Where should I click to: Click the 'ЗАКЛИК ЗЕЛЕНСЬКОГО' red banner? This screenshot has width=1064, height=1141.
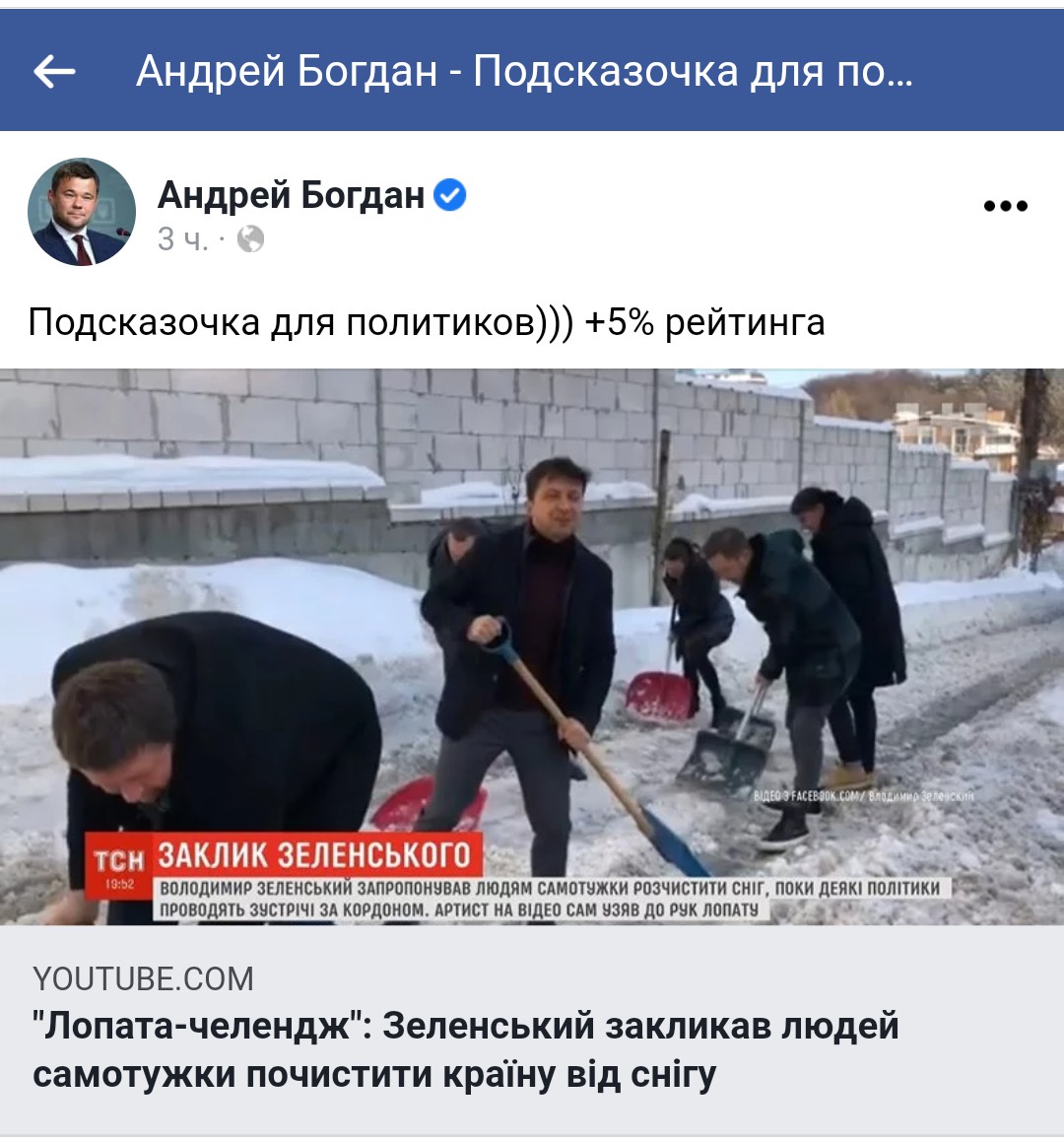tap(314, 855)
